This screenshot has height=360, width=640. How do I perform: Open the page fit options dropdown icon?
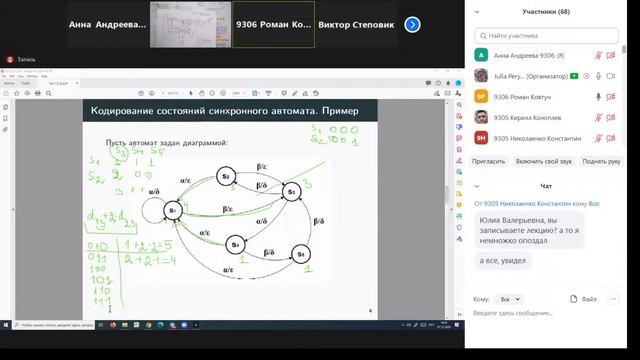(x=256, y=93)
